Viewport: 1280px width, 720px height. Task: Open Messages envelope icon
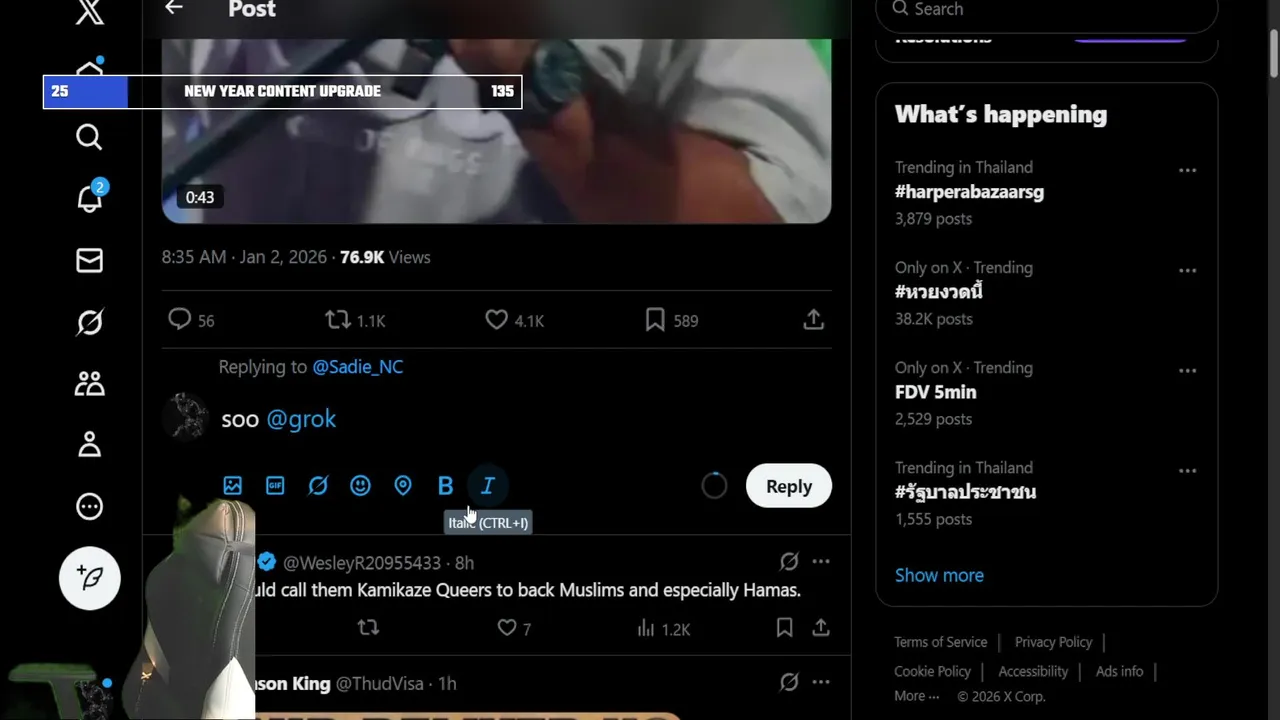[89, 260]
